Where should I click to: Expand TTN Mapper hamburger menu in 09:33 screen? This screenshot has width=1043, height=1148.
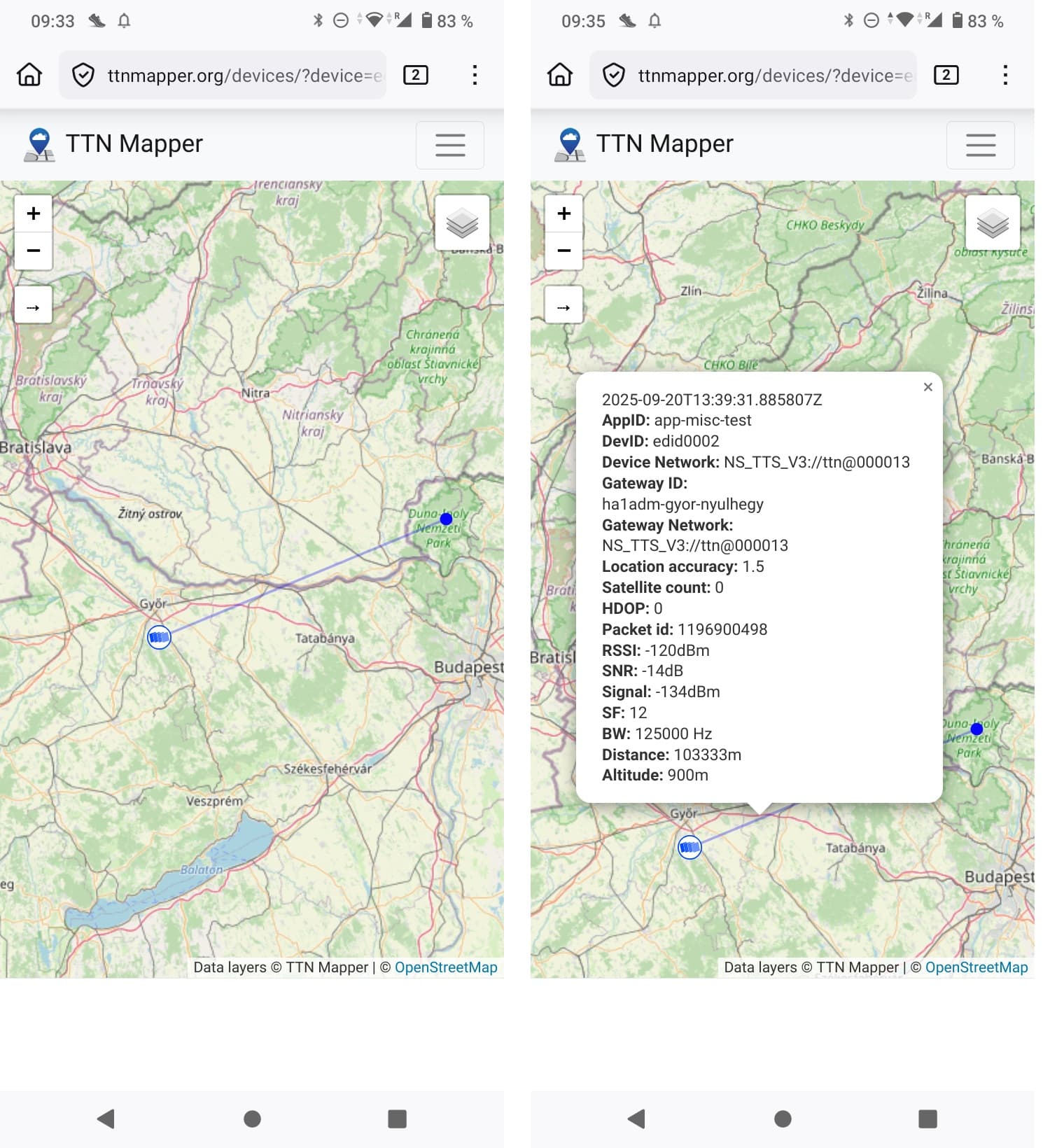(x=449, y=145)
